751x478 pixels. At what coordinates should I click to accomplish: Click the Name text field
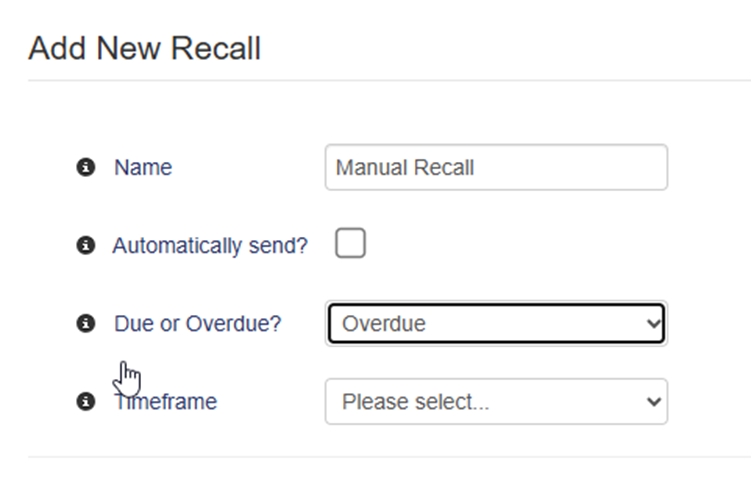[x=496, y=167]
